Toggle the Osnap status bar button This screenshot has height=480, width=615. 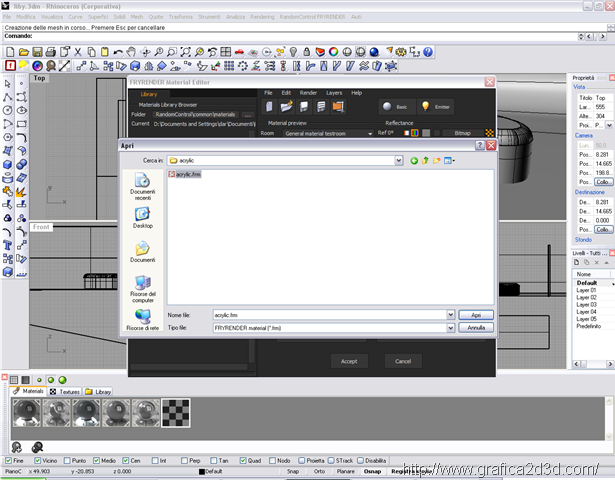point(372,471)
